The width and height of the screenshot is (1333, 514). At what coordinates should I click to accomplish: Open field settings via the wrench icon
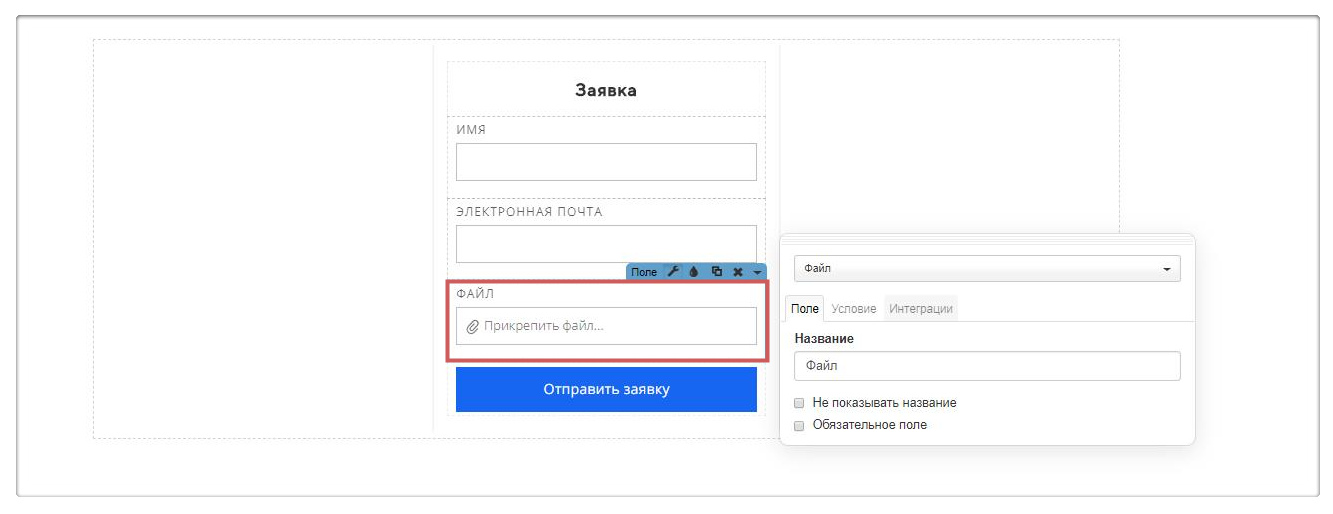pos(673,272)
